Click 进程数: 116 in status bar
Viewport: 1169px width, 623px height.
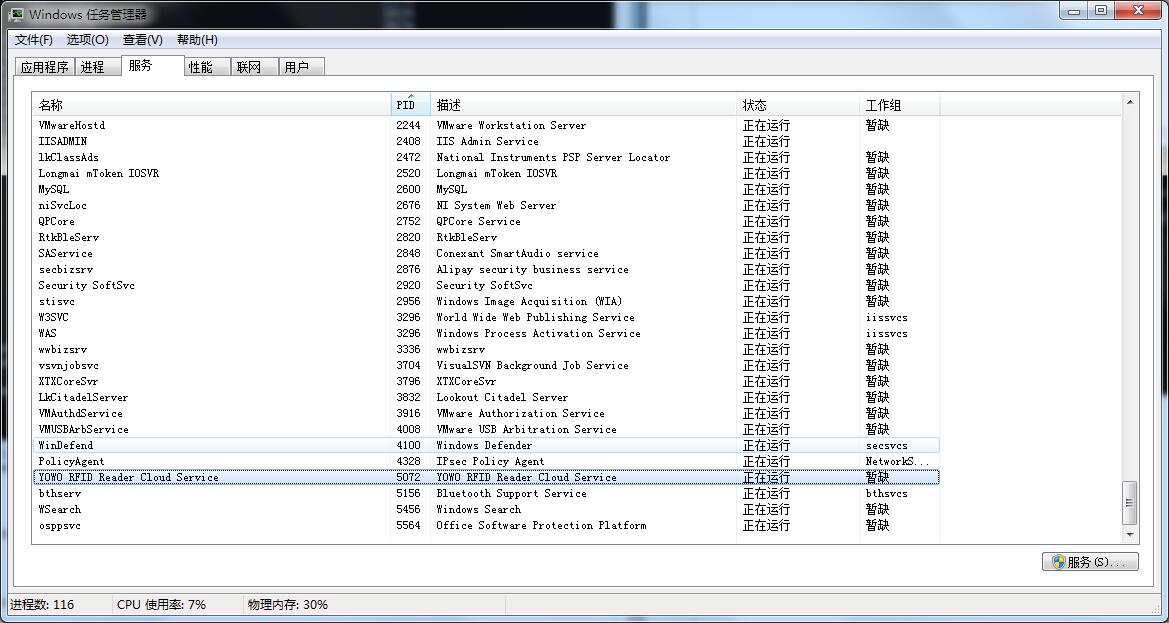[x=42, y=604]
